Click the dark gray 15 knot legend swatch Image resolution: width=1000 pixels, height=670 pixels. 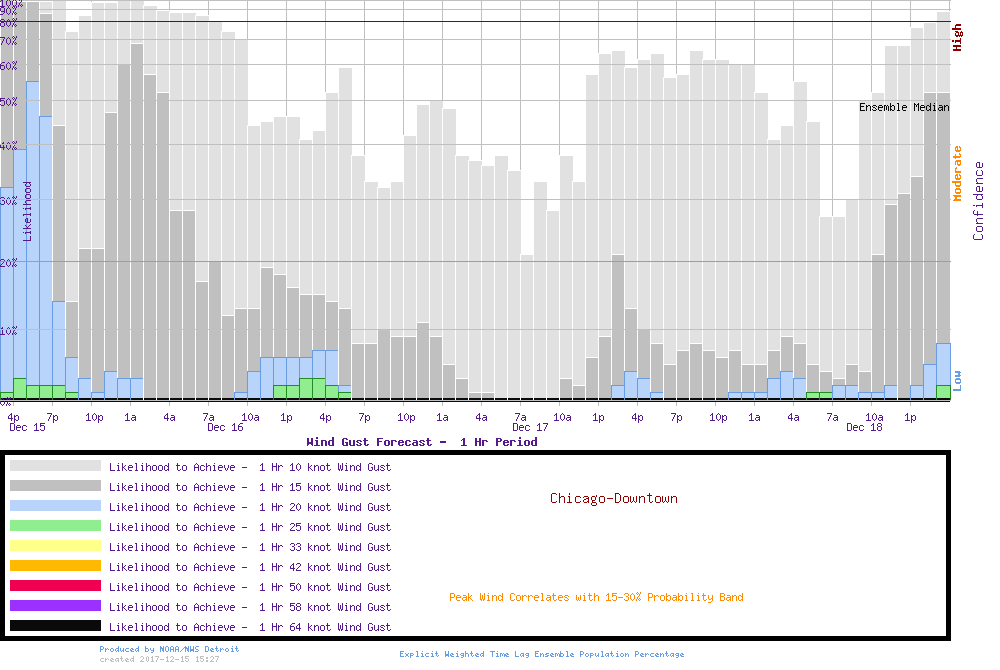tap(55, 486)
